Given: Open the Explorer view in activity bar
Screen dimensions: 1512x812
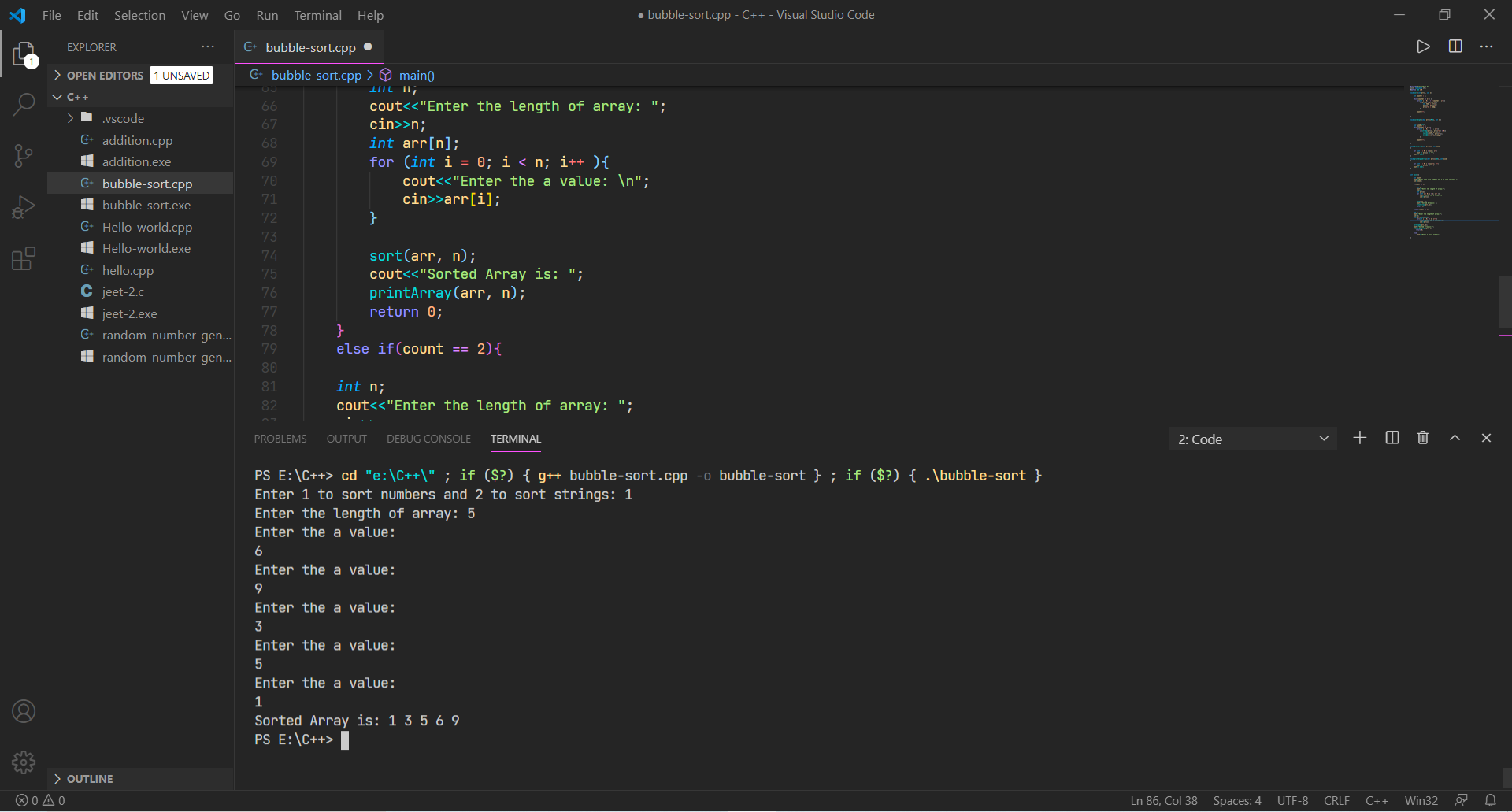Looking at the screenshot, I should coord(24,54).
